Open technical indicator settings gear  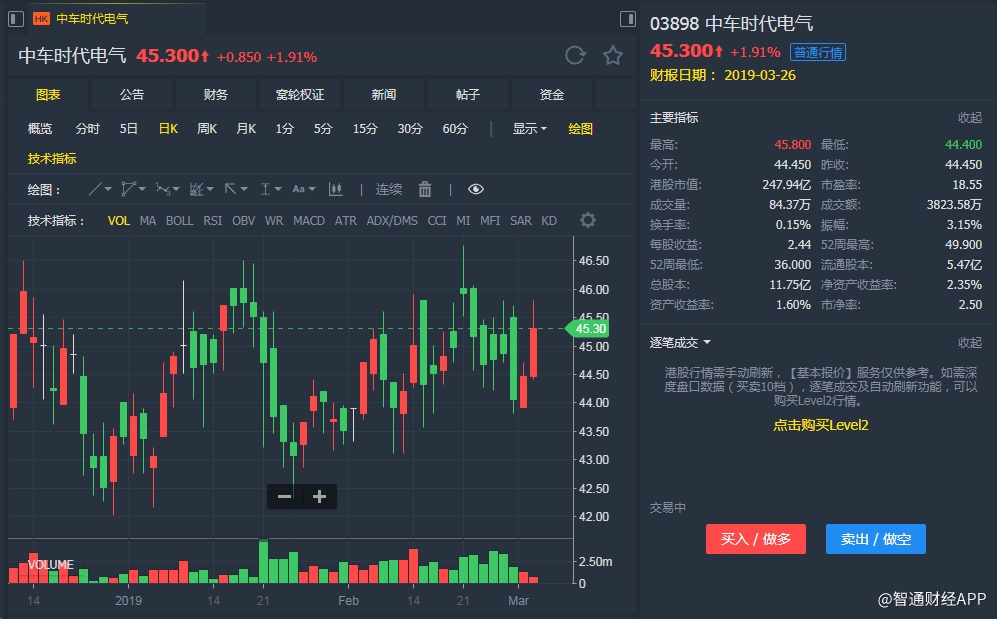[588, 220]
